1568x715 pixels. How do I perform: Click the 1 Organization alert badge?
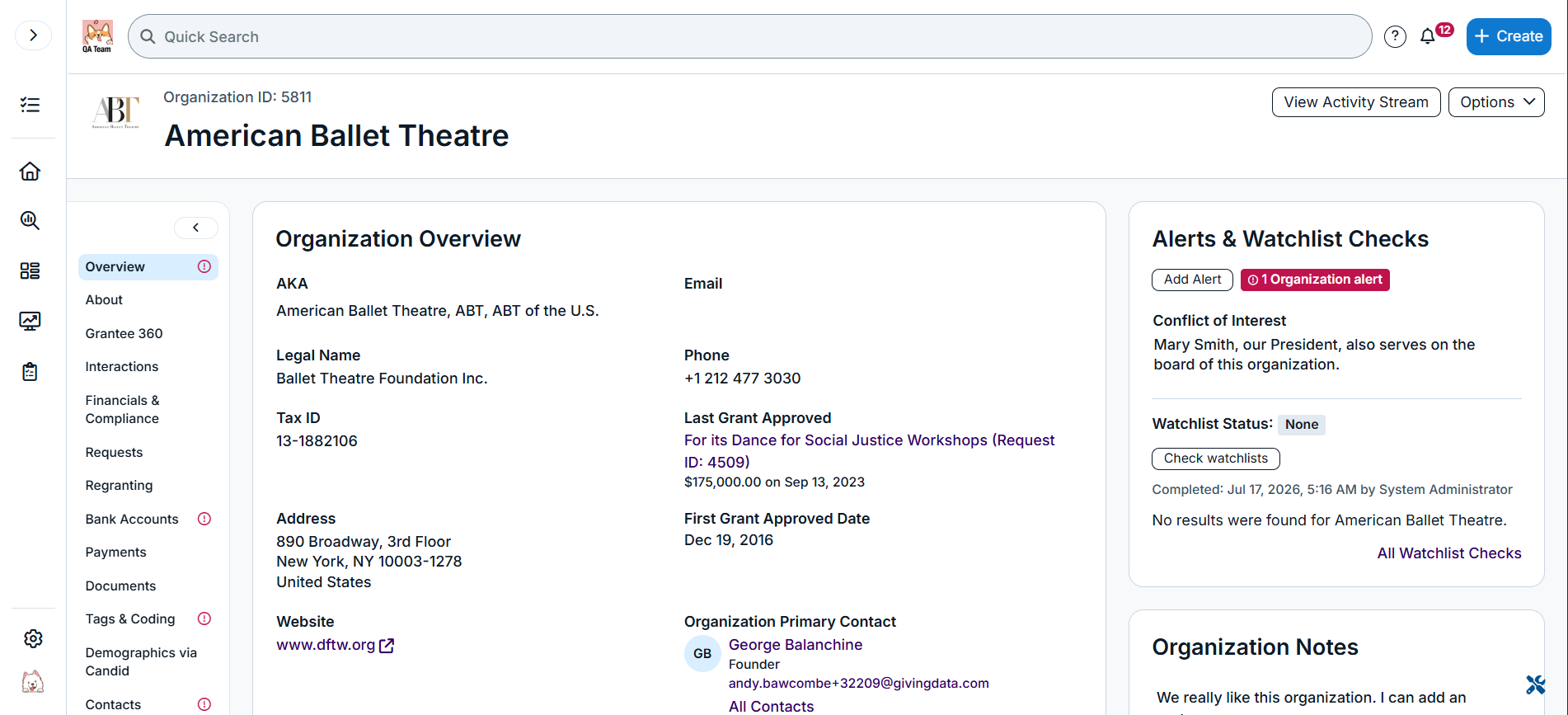pyautogui.click(x=1315, y=280)
